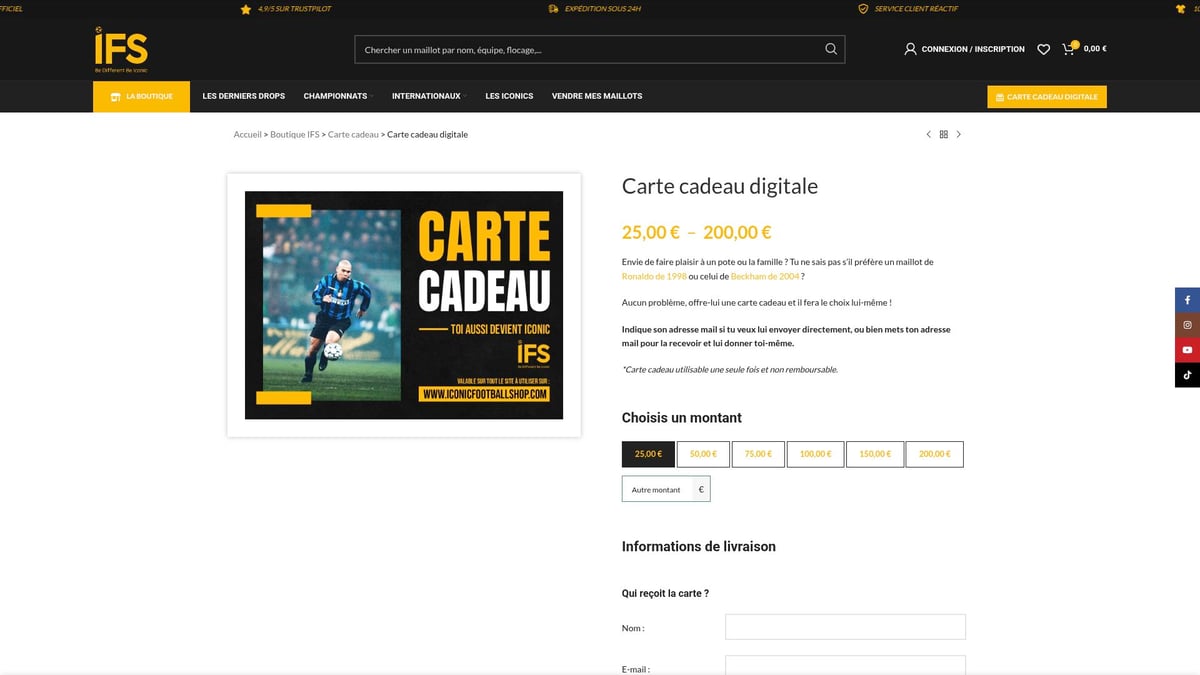Click the user account icon
The width and height of the screenshot is (1200, 675).
pyautogui.click(x=910, y=49)
